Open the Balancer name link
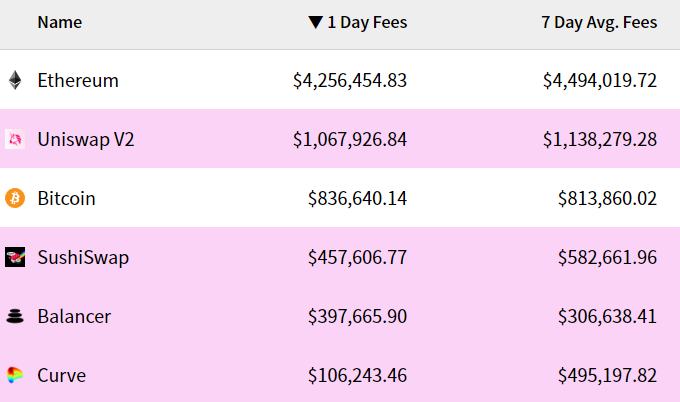Image resolution: width=680 pixels, height=402 pixels. [x=74, y=316]
